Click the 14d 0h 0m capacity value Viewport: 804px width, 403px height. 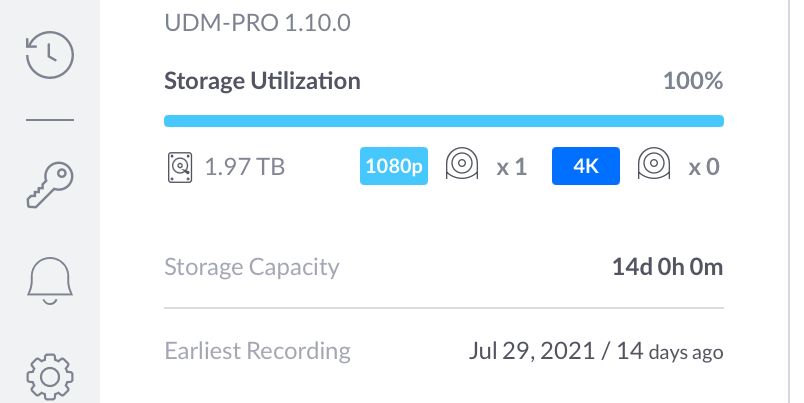(667, 267)
